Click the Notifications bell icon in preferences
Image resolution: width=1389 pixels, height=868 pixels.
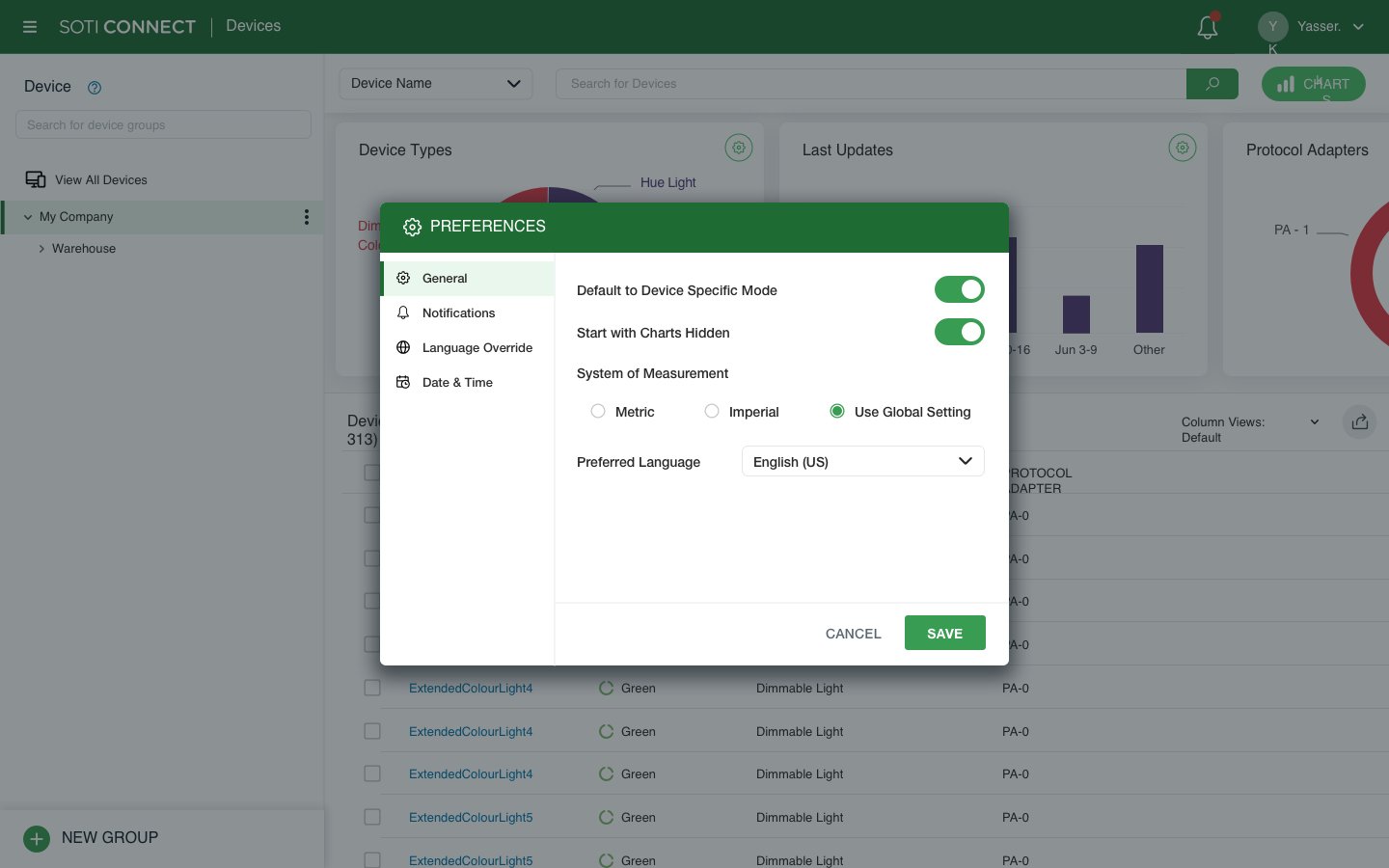pyautogui.click(x=403, y=312)
